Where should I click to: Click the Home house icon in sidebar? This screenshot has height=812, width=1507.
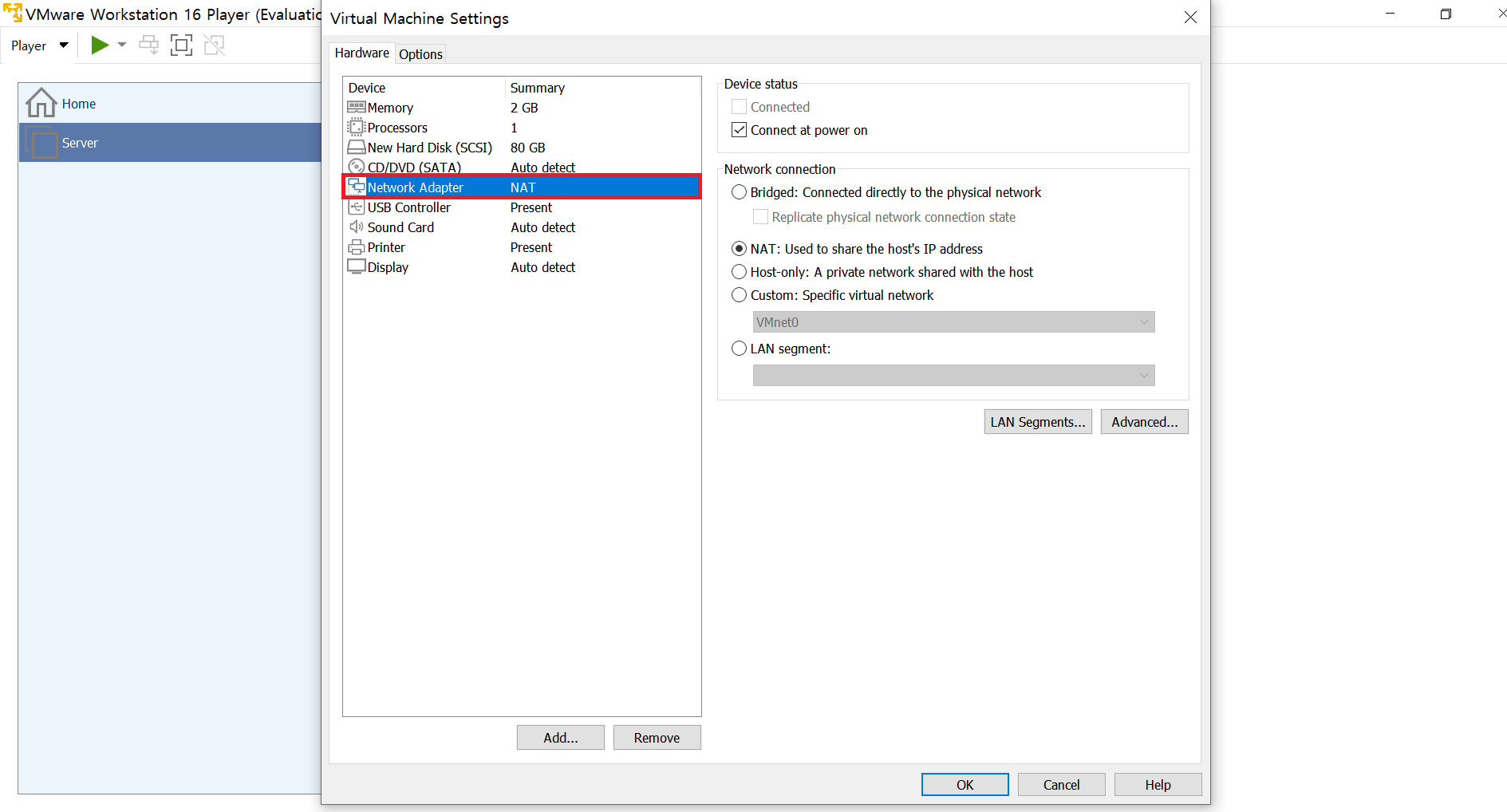[41, 103]
